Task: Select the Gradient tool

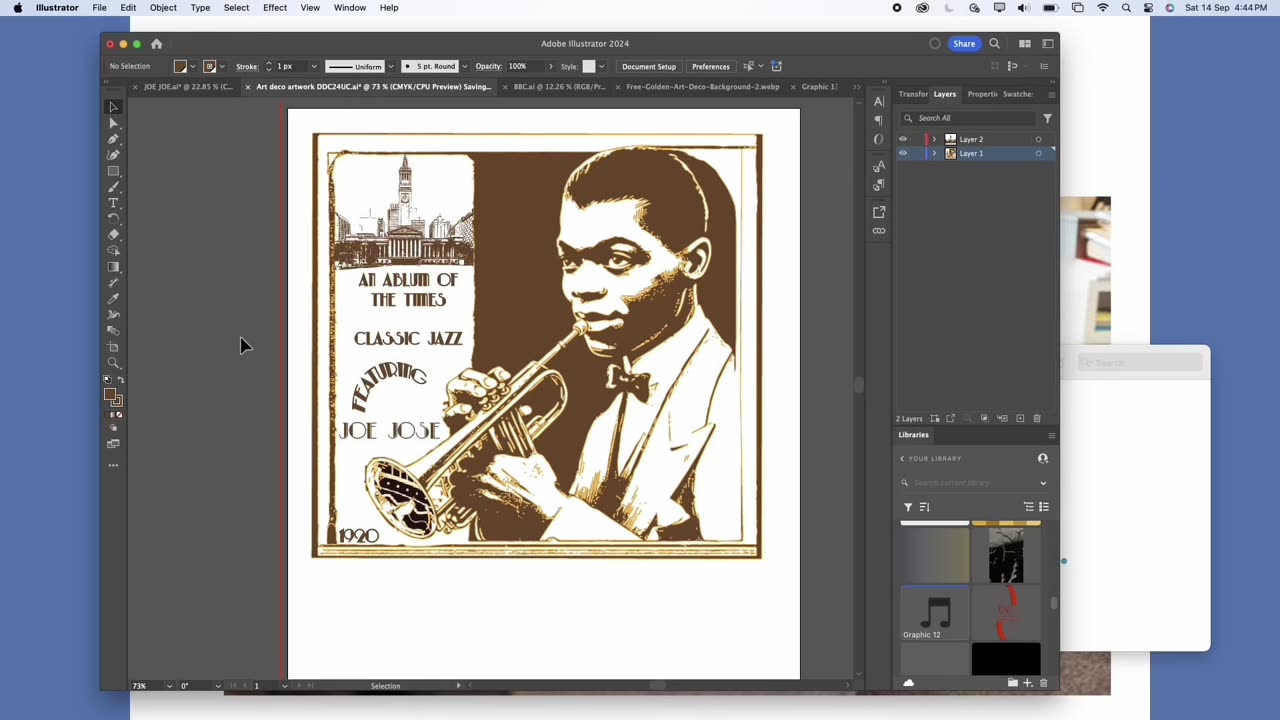Action: click(x=113, y=267)
